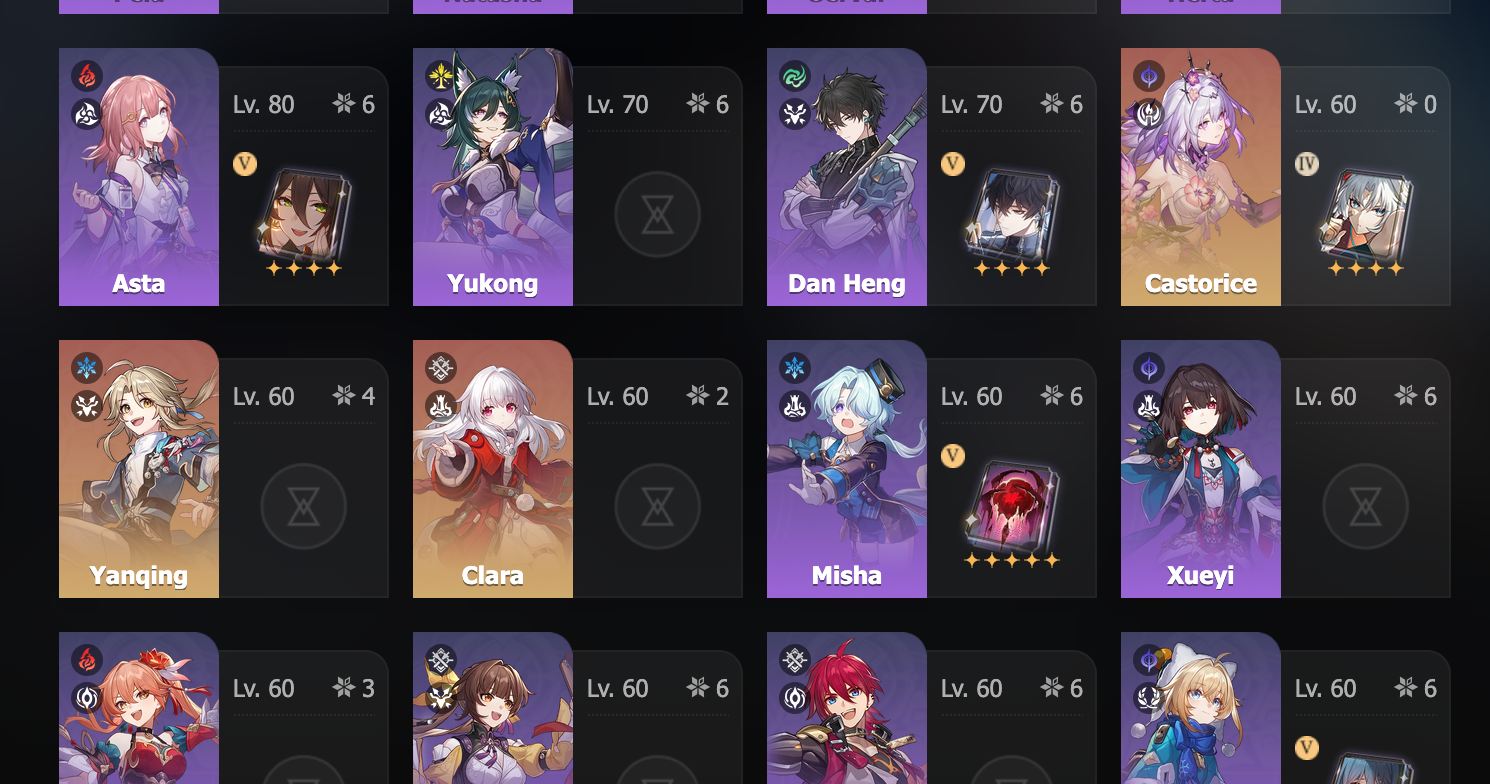
Task: Click Misha's Destruction path icon
Action: [795, 406]
